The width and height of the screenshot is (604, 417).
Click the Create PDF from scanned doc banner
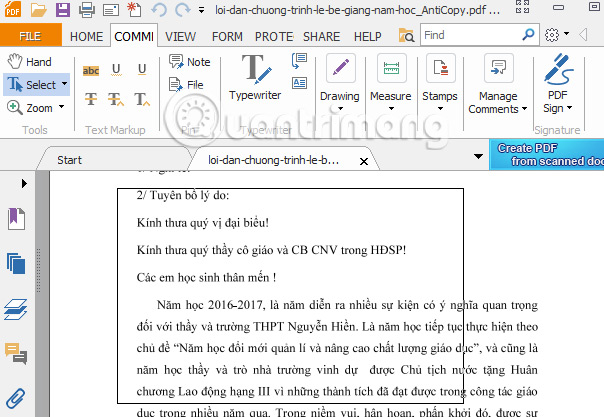[547, 154]
